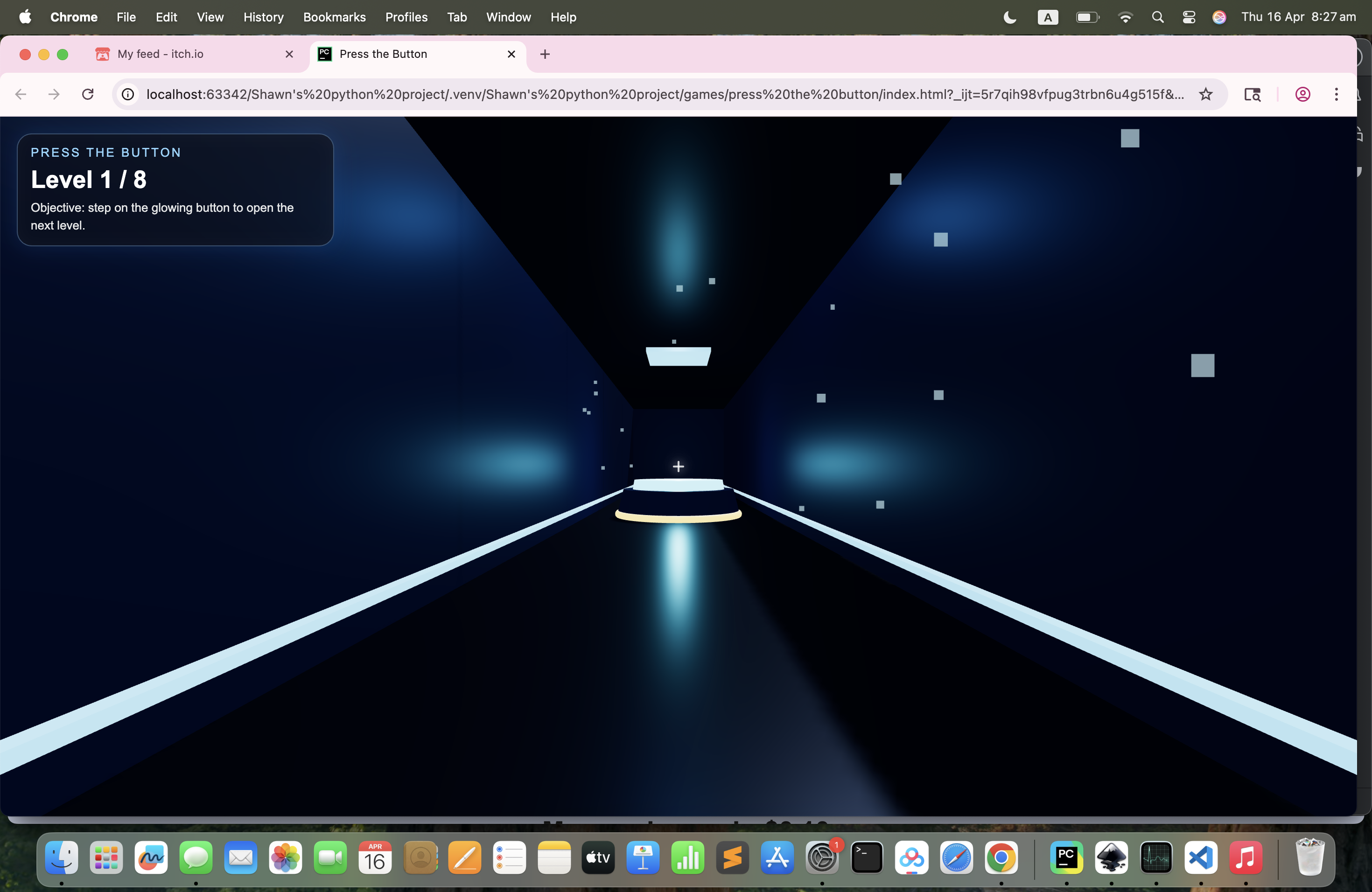Viewport: 1372px width, 892px height.
Task: Open a new tab with plus button
Action: (545, 54)
